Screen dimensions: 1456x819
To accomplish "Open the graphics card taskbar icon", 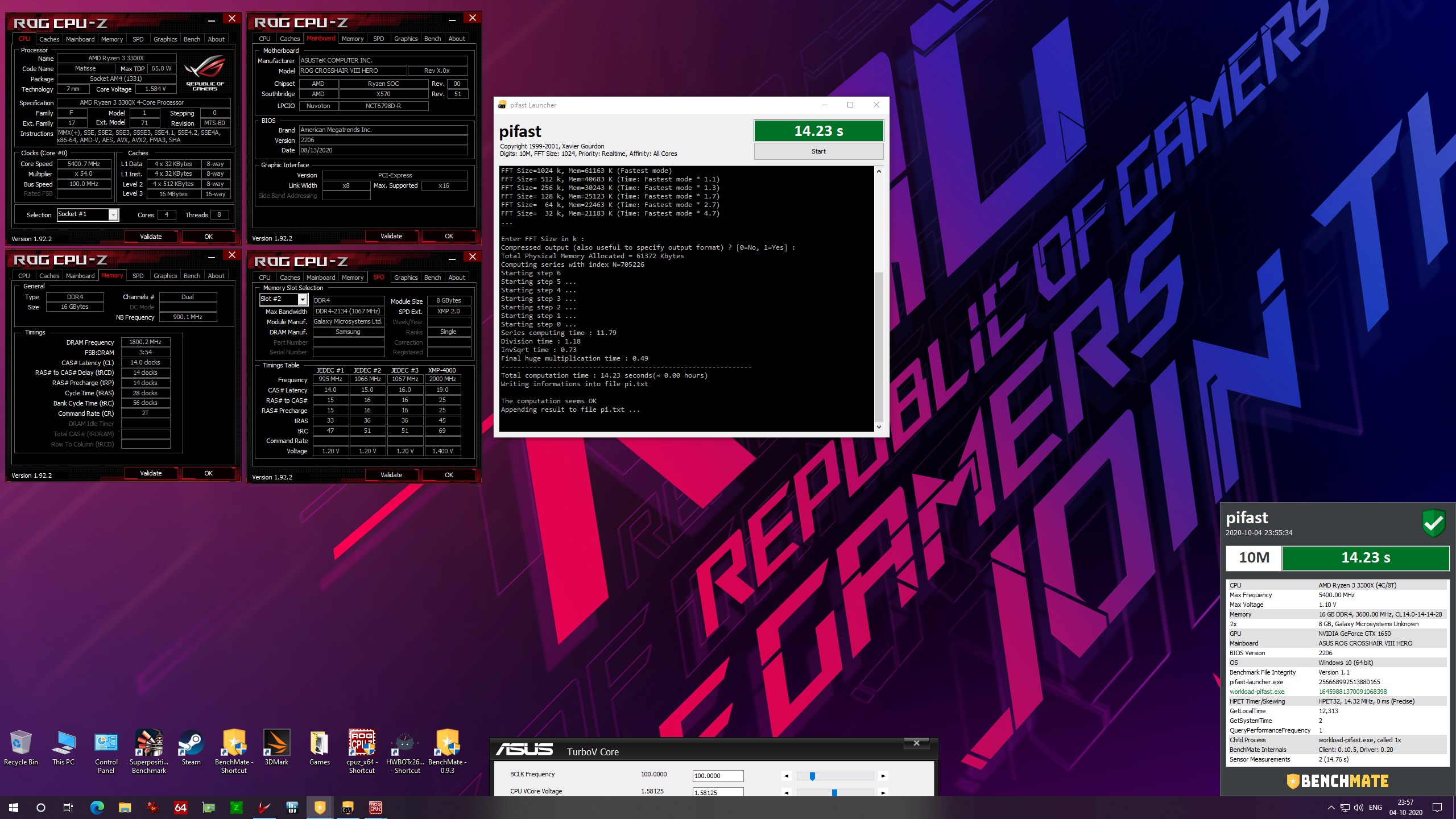I will point(209,808).
